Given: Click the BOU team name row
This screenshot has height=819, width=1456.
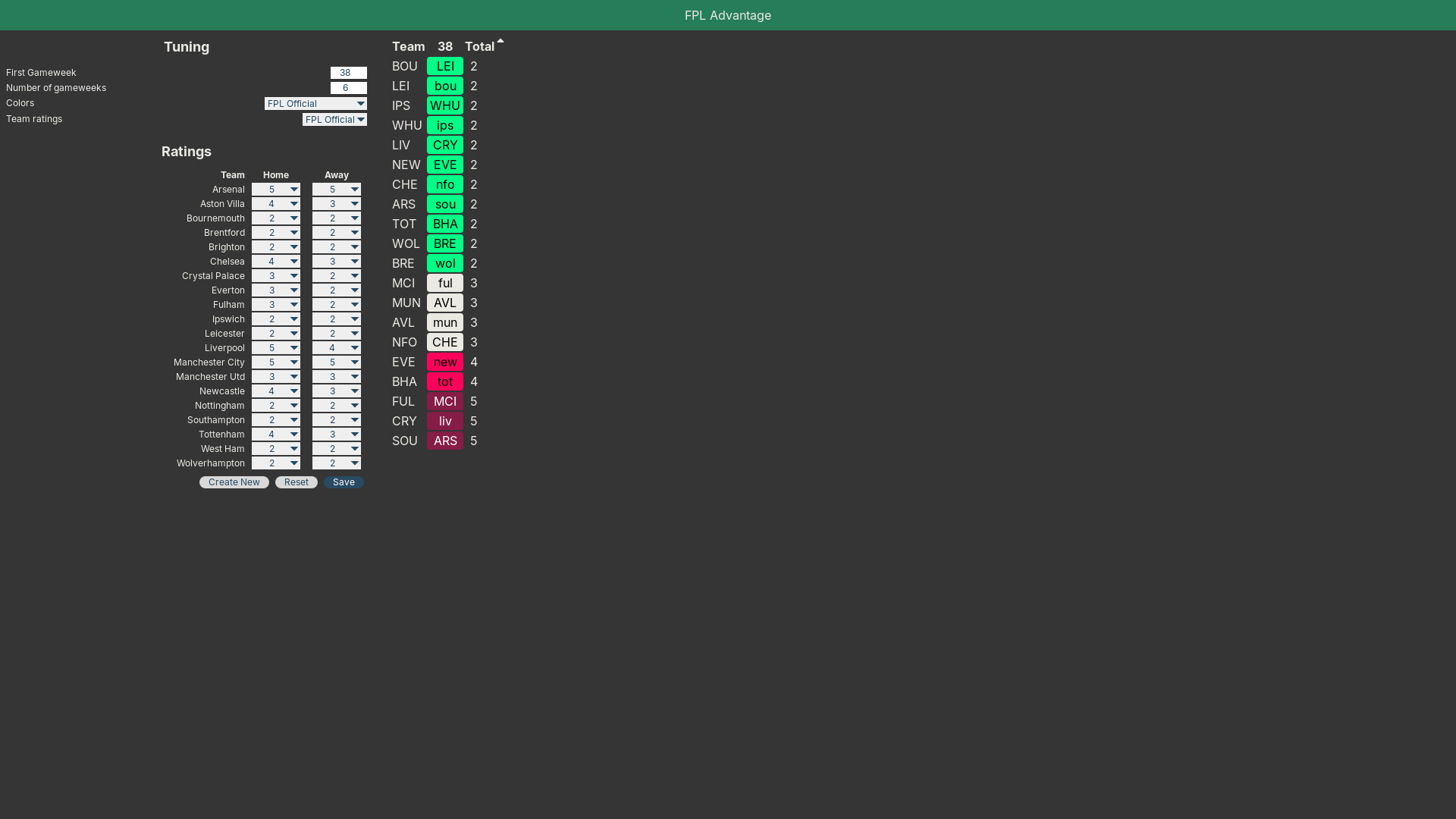Looking at the screenshot, I should pyautogui.click(x=405, y=66).
